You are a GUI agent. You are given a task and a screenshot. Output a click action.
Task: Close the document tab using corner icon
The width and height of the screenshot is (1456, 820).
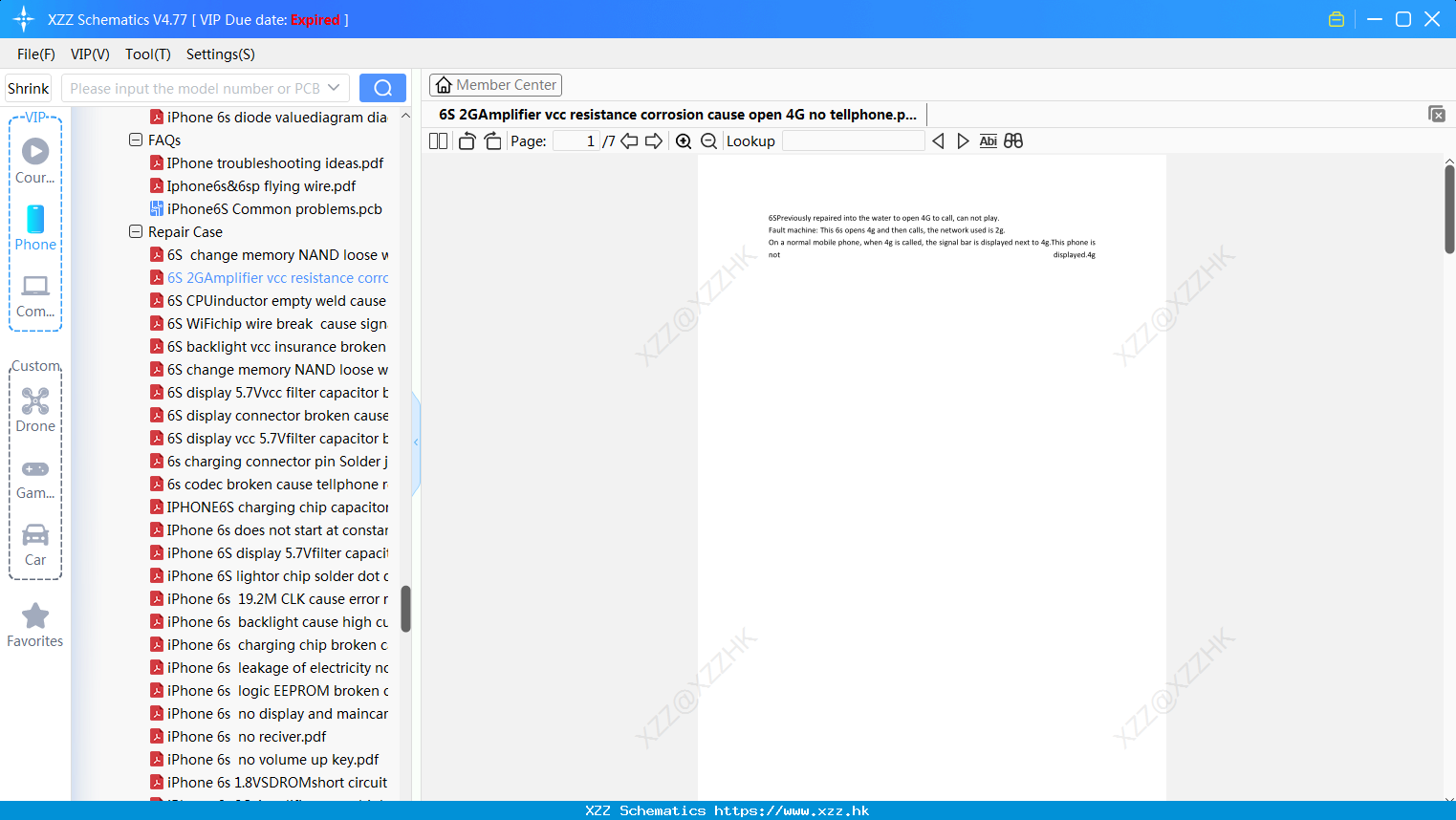click(x=1437, y=114)
